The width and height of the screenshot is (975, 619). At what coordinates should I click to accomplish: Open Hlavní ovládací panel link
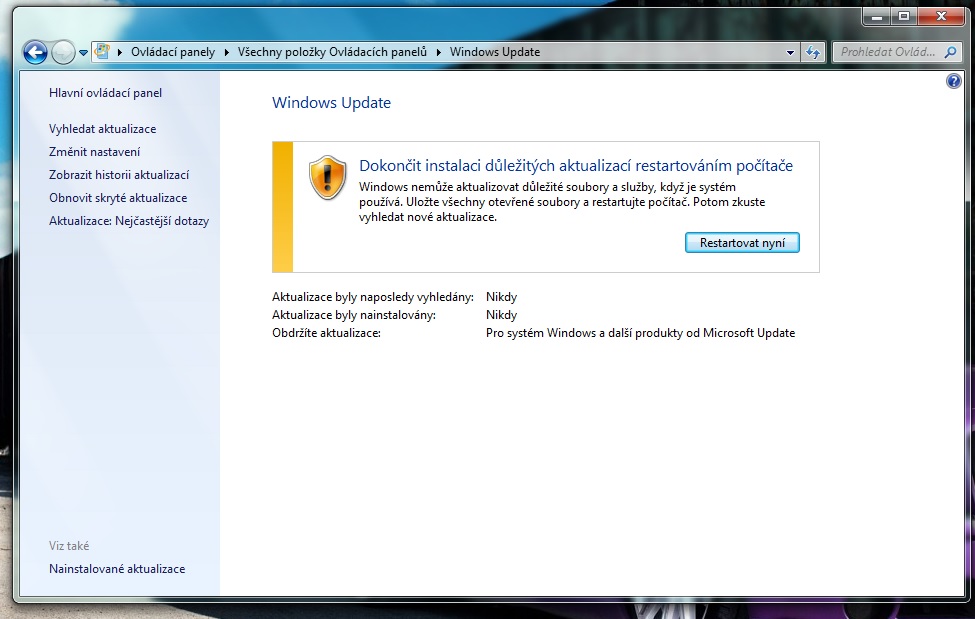pos(105,93)
